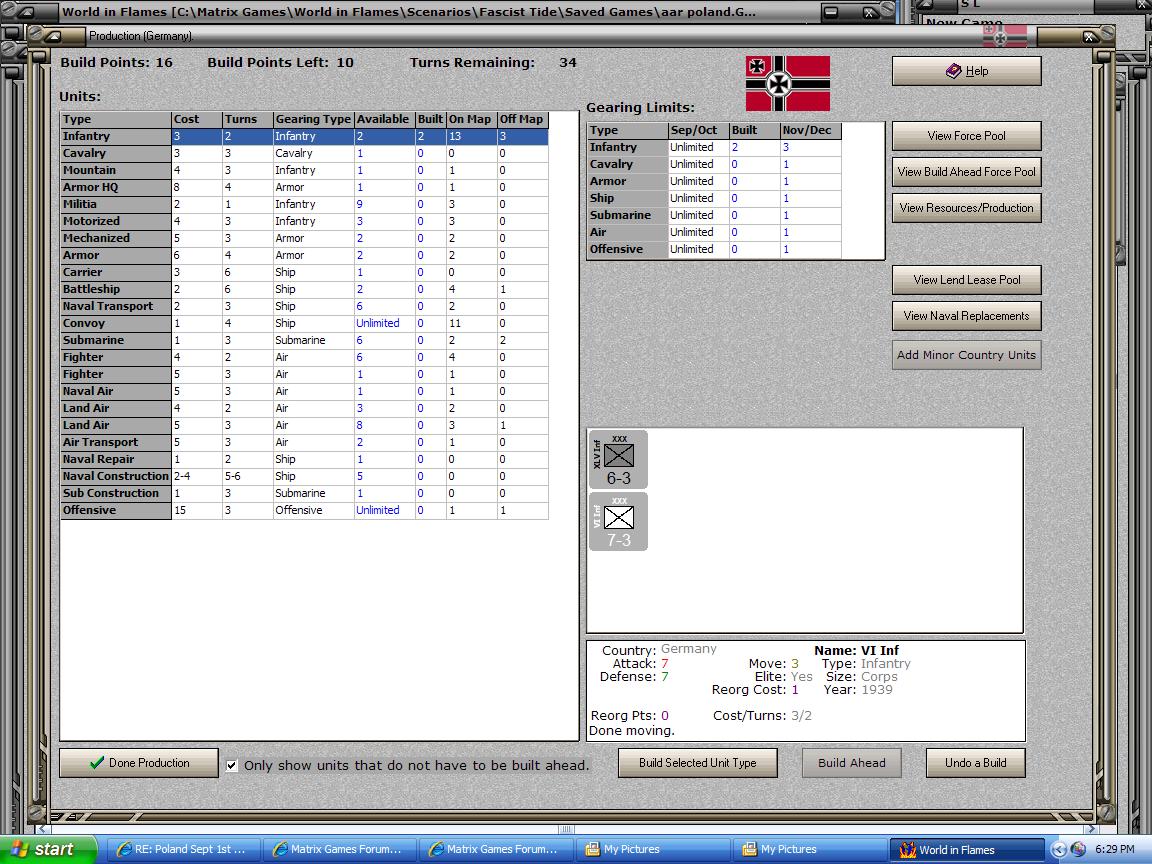Image resolution: width=1152 pixels, height=864 pixels.
Task: Click the Windows start button
Action: tap(48, 849)
